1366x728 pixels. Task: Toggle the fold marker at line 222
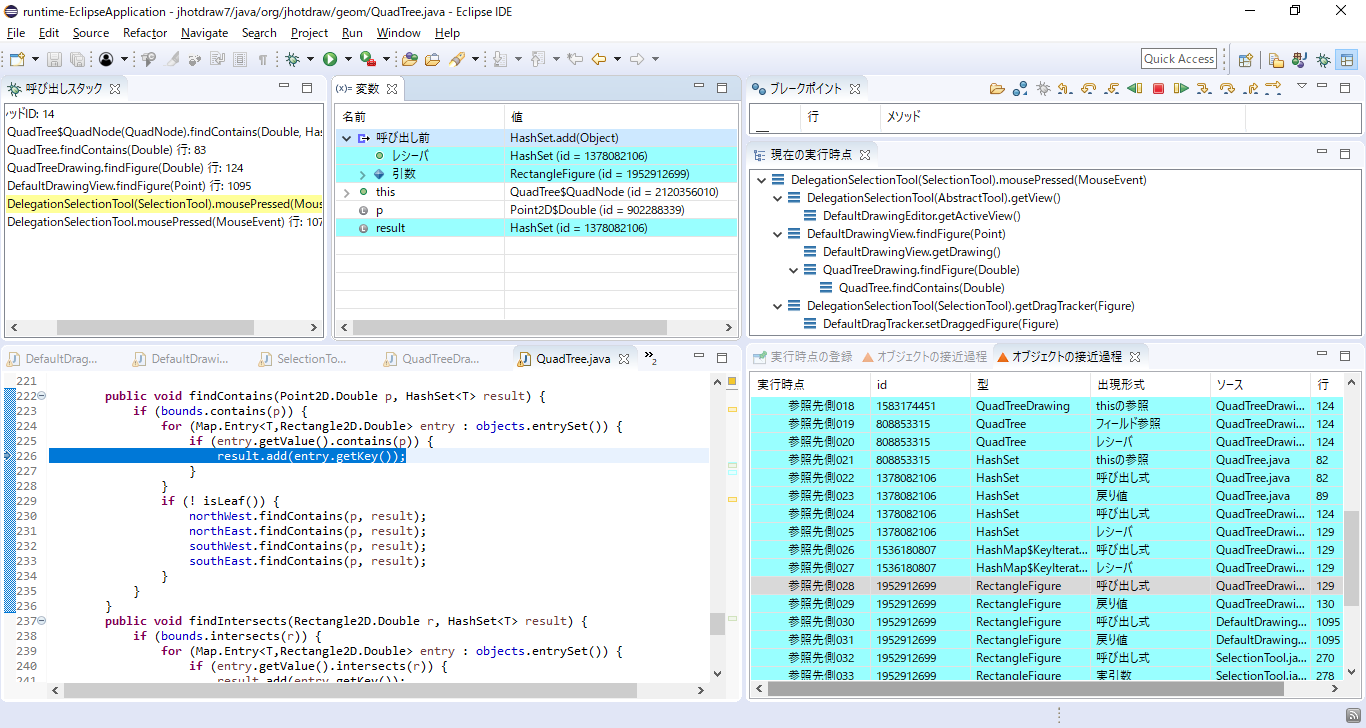43,397
